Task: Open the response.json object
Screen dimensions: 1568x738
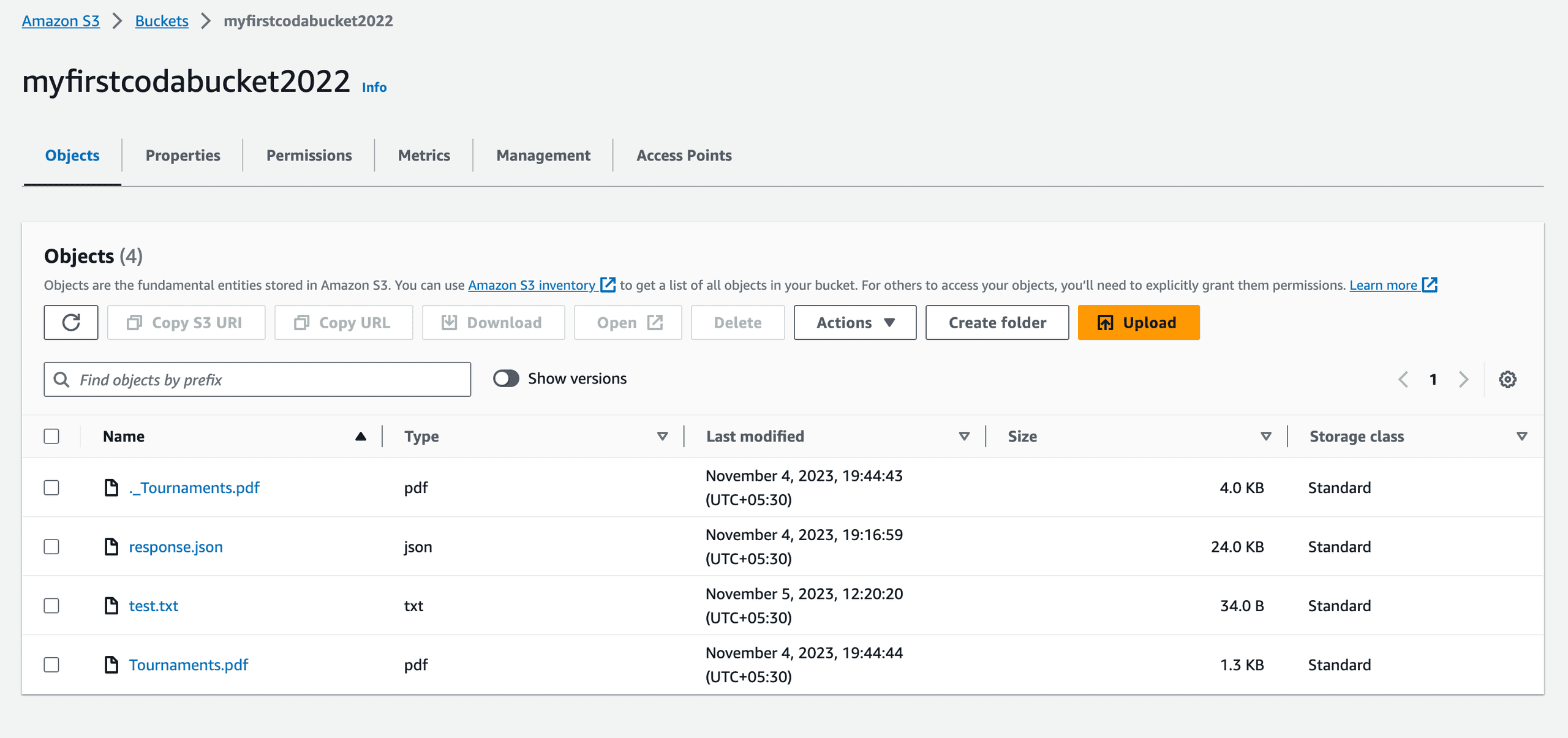Action: tap(176, 546)
